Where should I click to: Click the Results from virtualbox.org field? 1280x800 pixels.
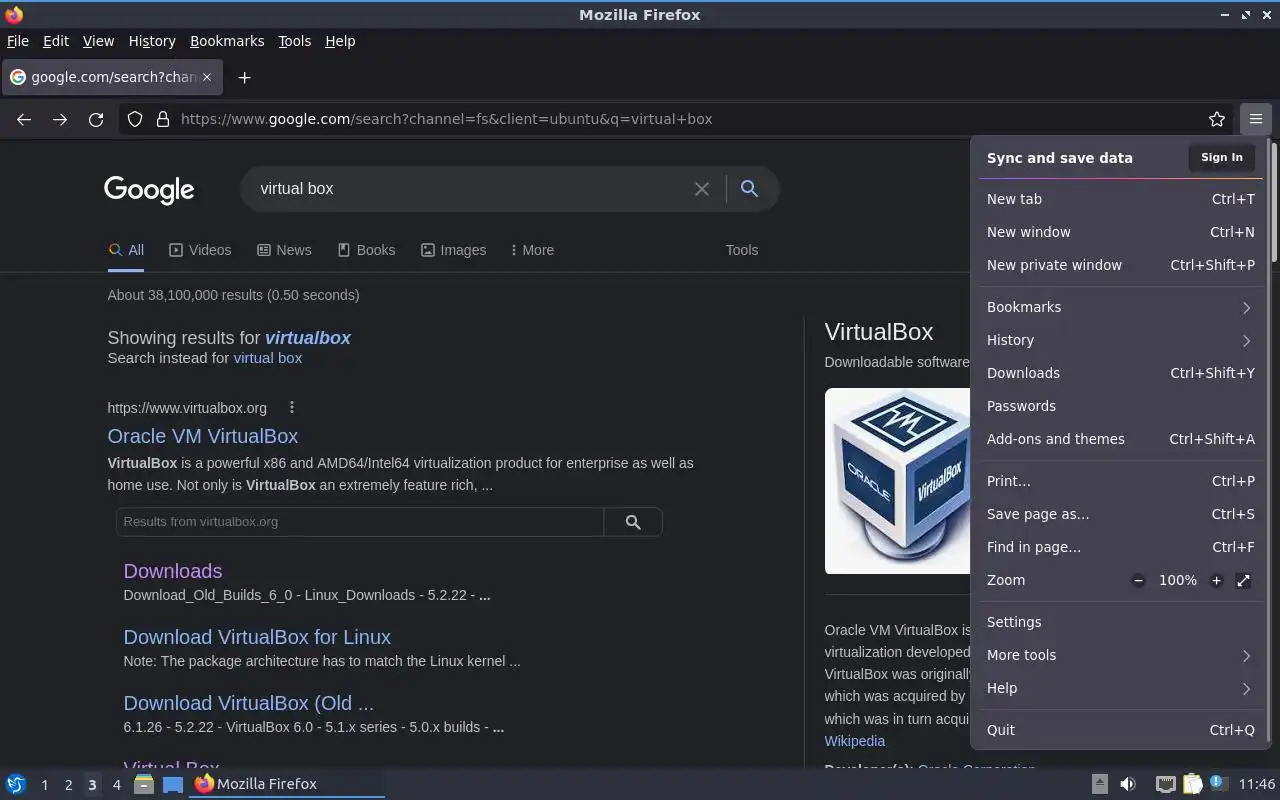tap(360, 522)
